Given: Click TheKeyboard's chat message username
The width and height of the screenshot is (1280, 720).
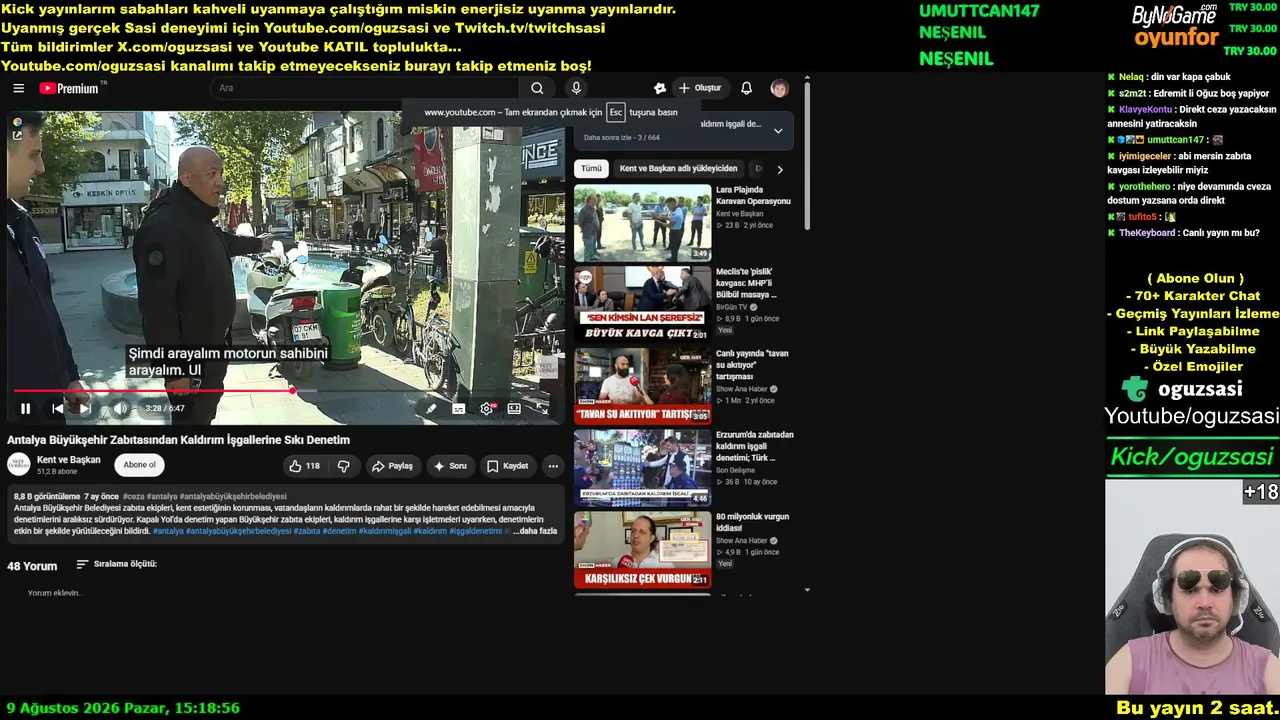Looking at the screenshot, I should coord(1147,233).
